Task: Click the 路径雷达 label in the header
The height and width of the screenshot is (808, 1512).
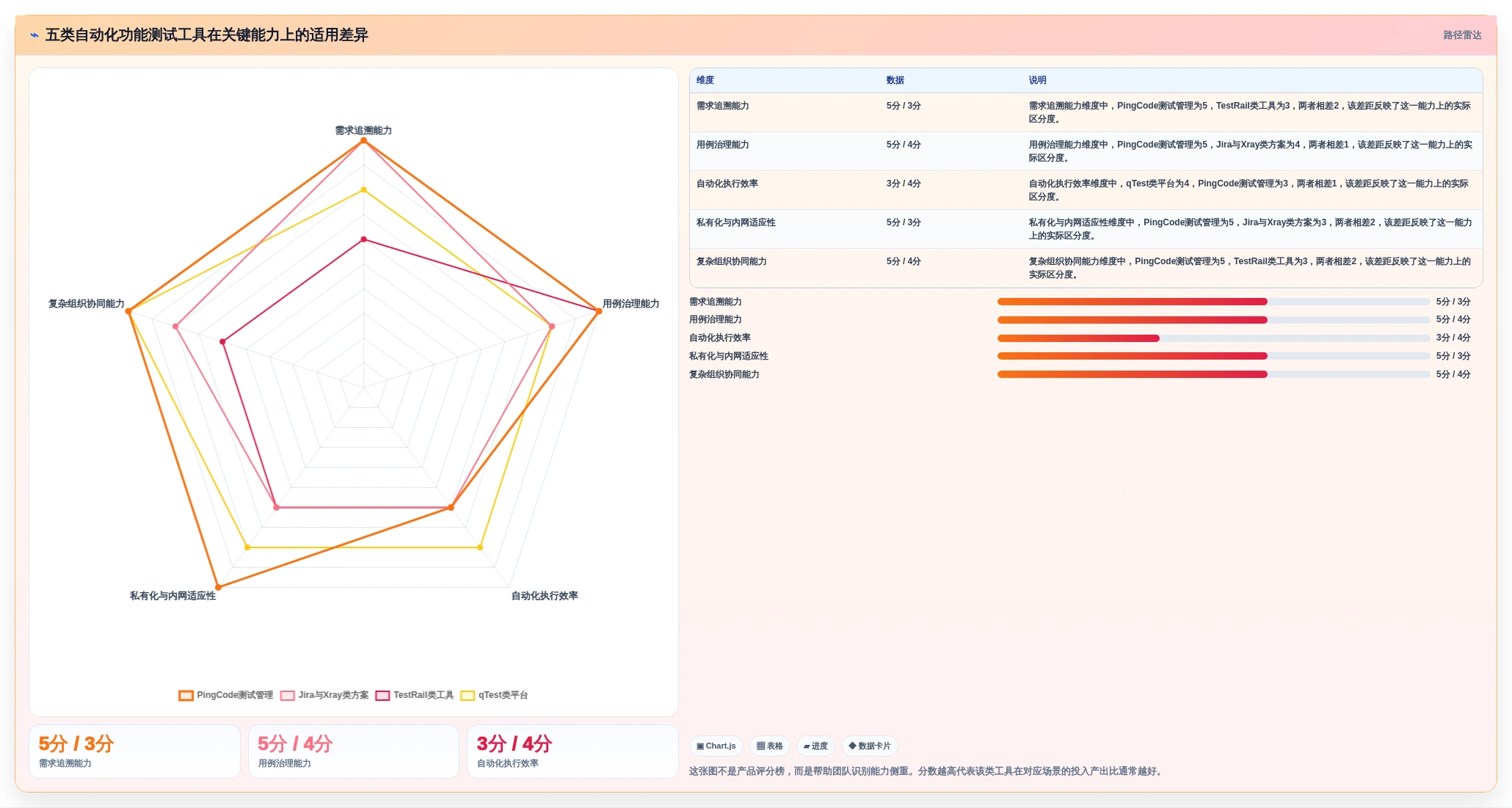Action: (1462, 35)
